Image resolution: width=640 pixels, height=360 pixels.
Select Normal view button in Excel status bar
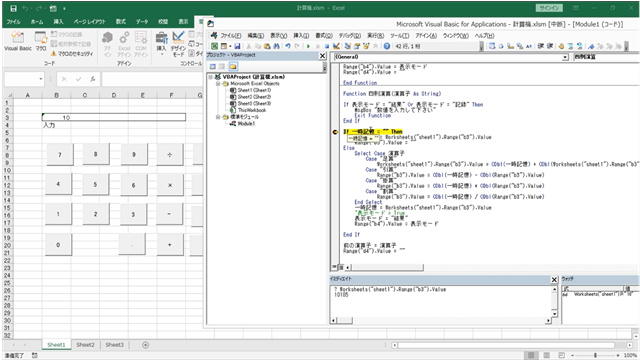[x=531, y=356]
